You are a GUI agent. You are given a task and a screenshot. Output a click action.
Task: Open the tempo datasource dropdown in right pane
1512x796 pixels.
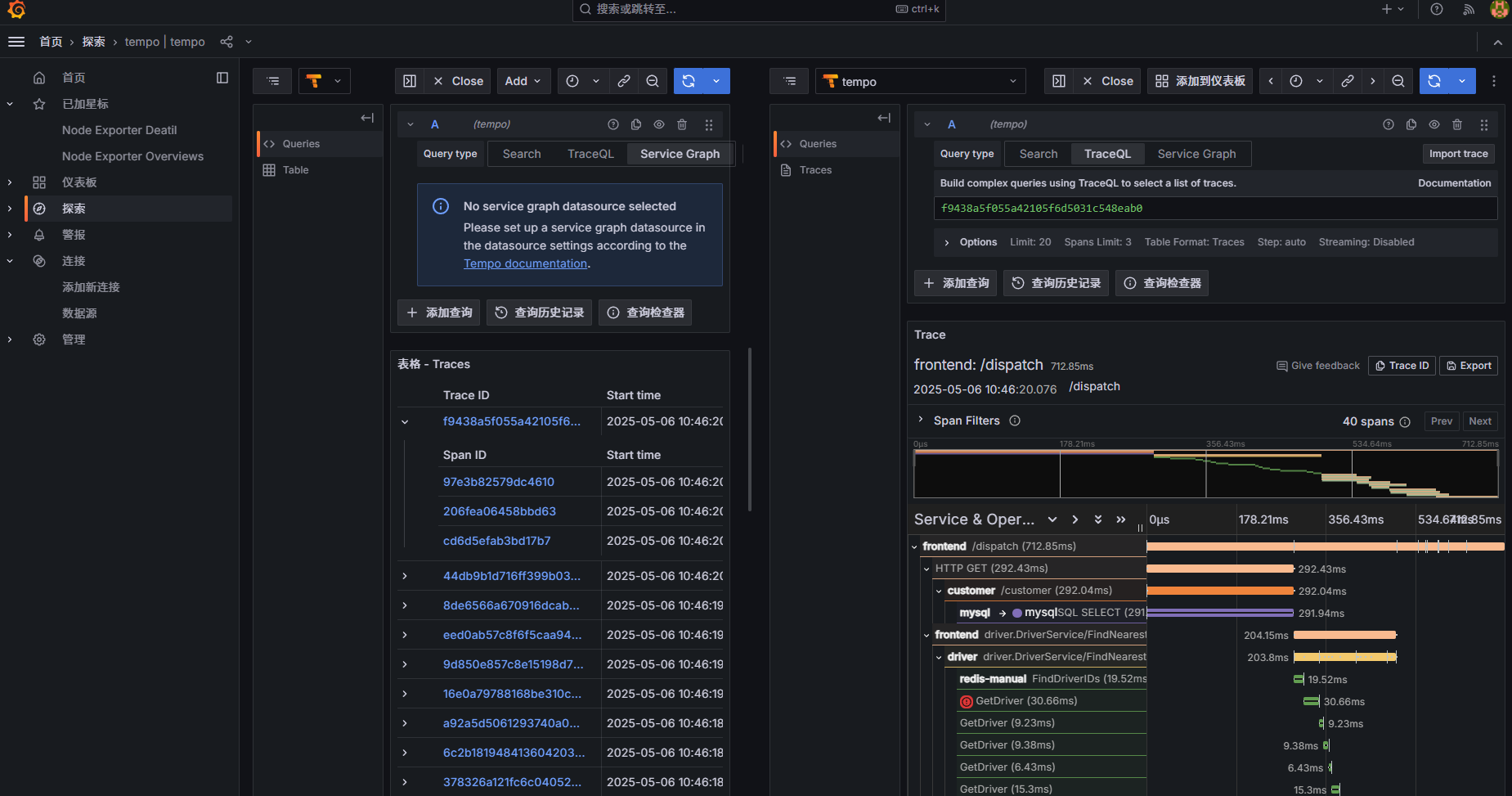[x=920, y=81]
